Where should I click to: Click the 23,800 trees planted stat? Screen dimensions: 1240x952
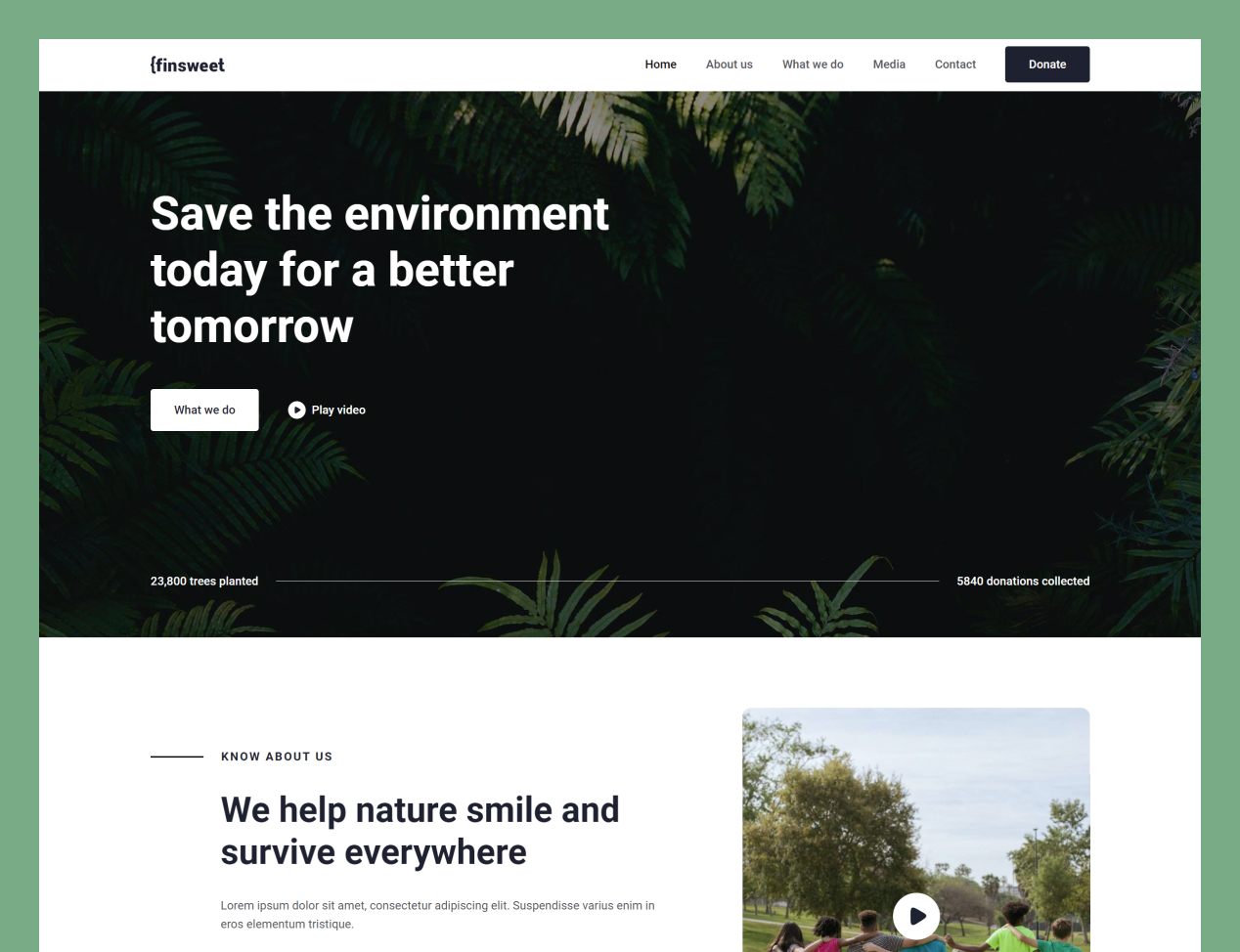[x=204, y=581]
